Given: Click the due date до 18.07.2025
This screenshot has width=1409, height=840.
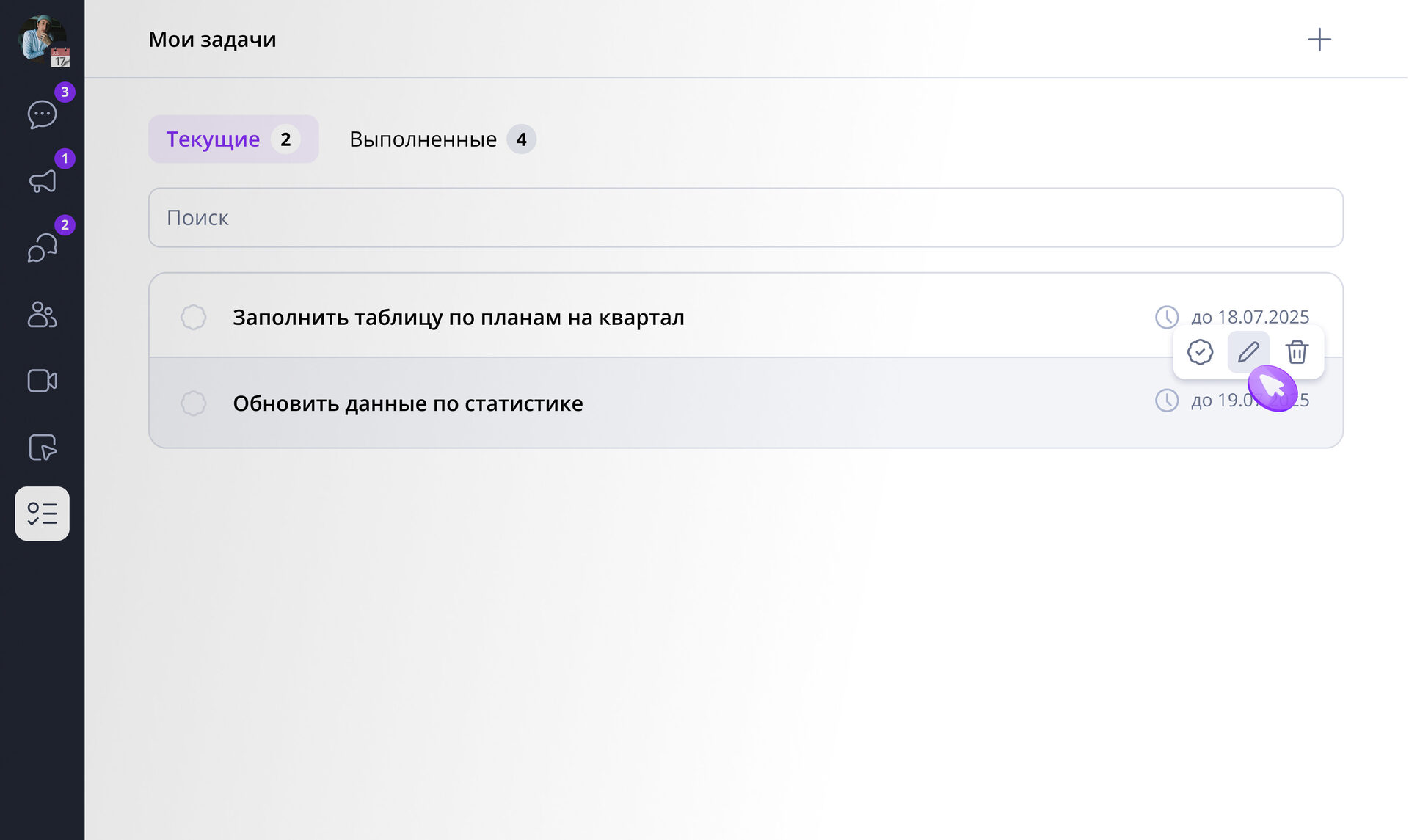Looking at the screenshot, I should pos(1249,317).
